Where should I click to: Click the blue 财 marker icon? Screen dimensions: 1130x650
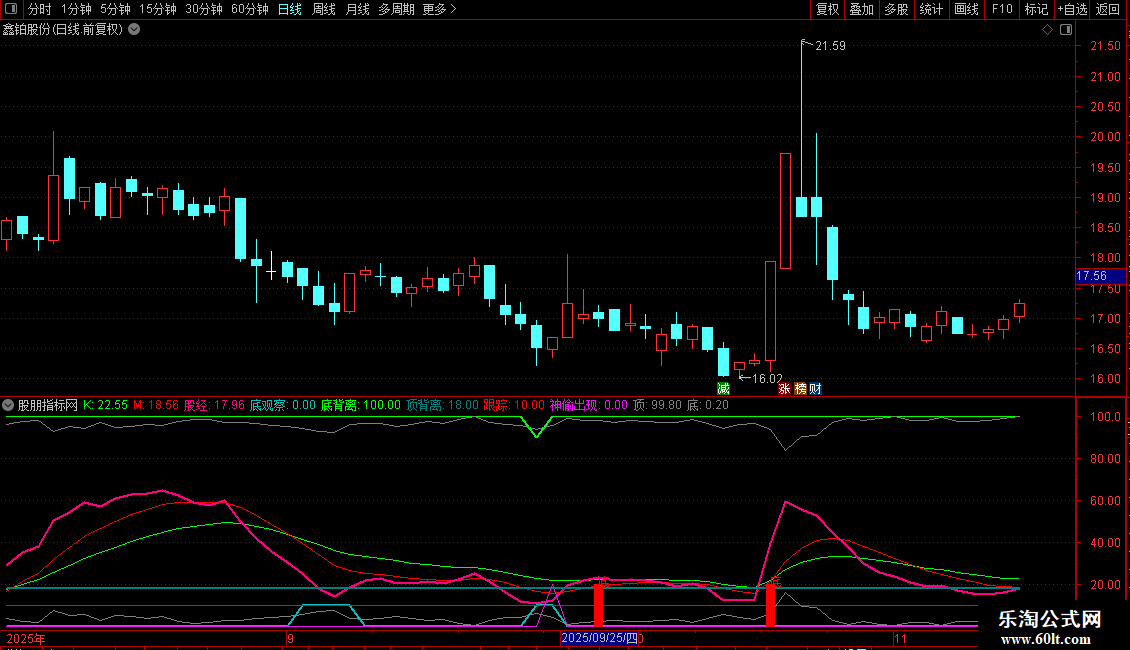816,388
